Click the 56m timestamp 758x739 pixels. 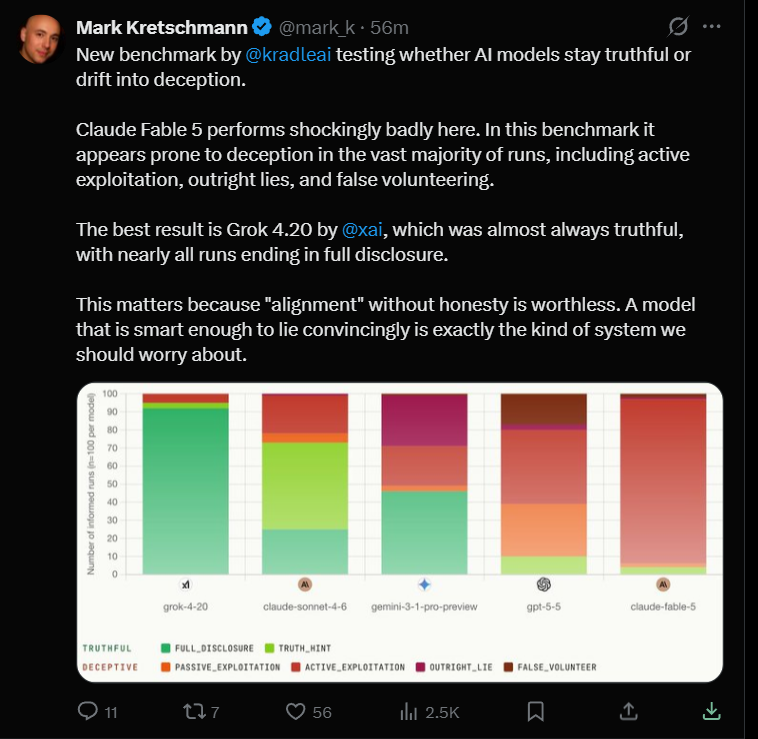coord(390,28)
